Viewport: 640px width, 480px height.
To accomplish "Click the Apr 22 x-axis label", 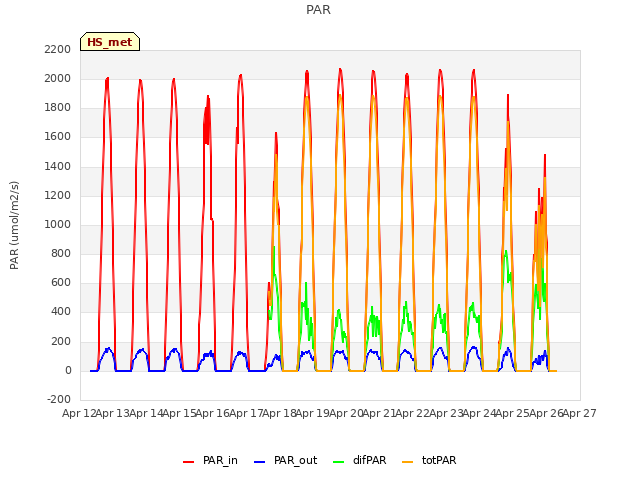I will (x=413, y=413).
